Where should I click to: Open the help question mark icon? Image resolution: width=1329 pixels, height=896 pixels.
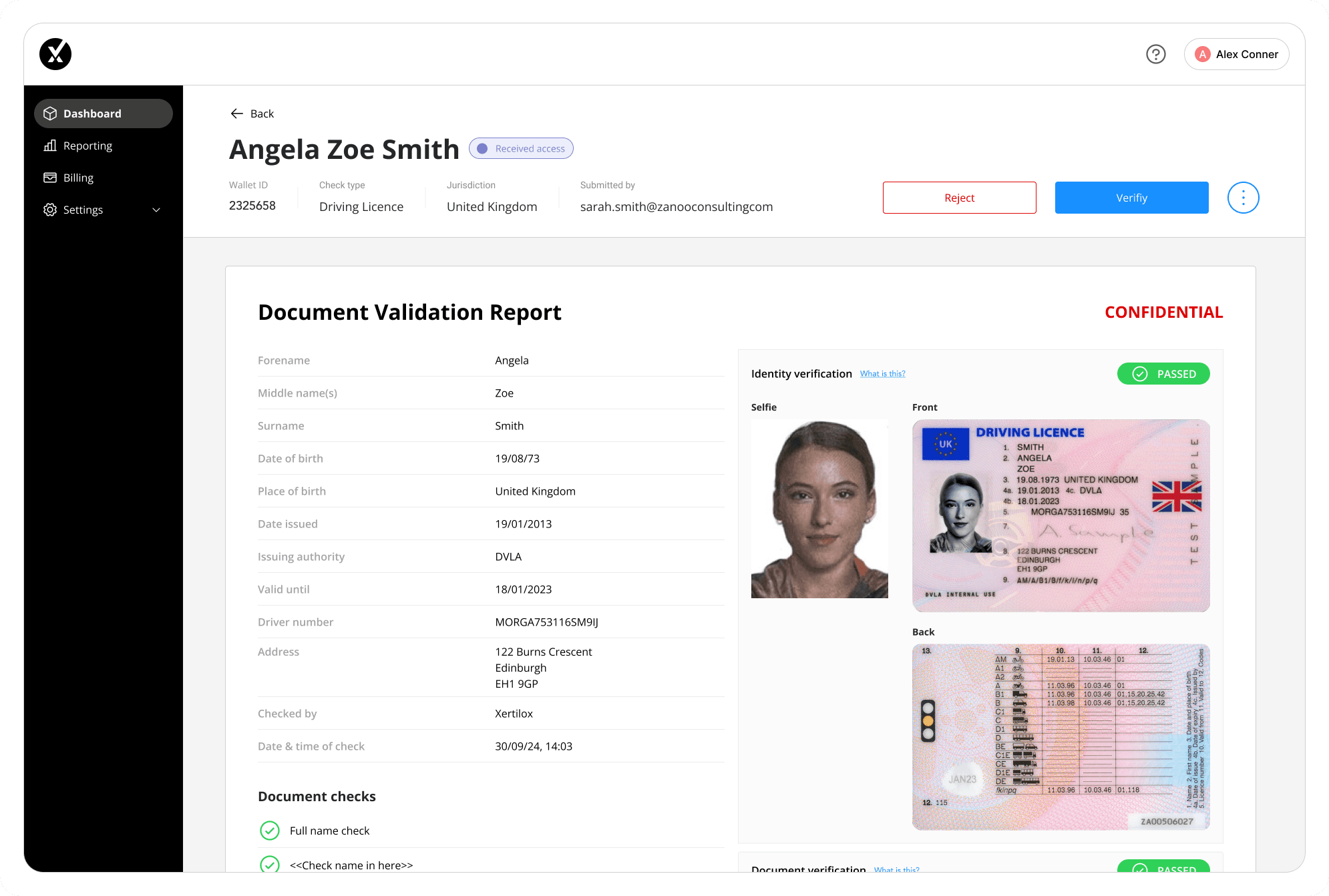click(x=1155, y=54)
